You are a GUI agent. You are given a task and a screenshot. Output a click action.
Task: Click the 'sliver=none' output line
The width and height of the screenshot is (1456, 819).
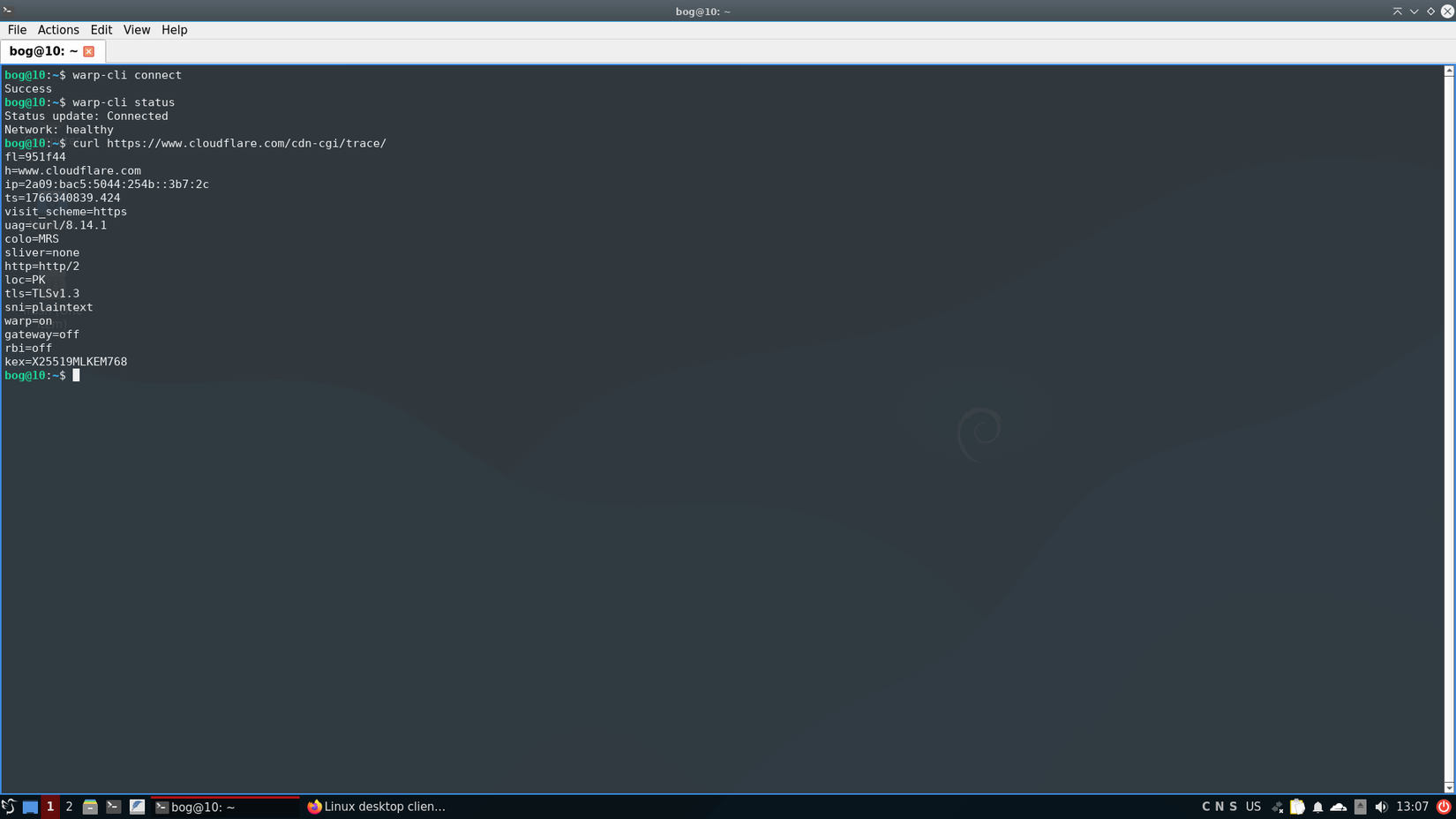pyautogui.click(x=41, y=252)
